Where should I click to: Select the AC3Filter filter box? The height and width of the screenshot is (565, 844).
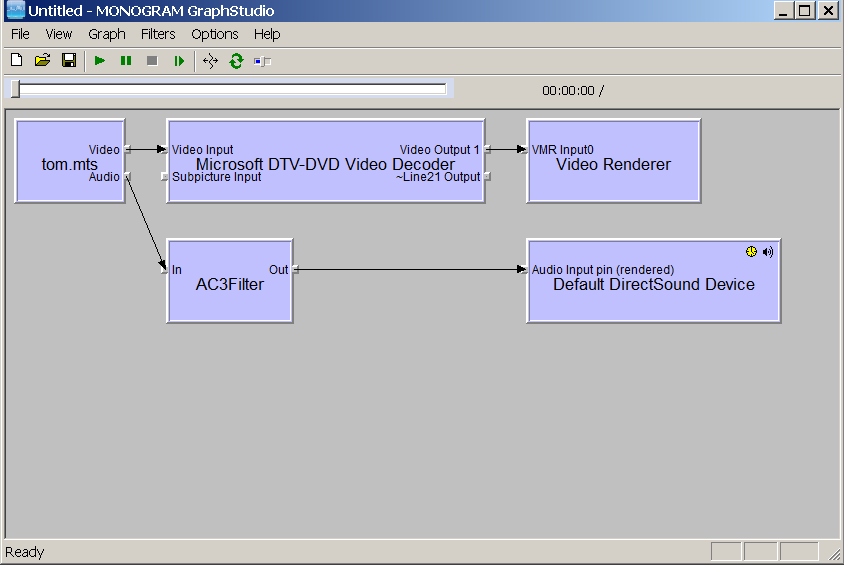pos(230,281)
